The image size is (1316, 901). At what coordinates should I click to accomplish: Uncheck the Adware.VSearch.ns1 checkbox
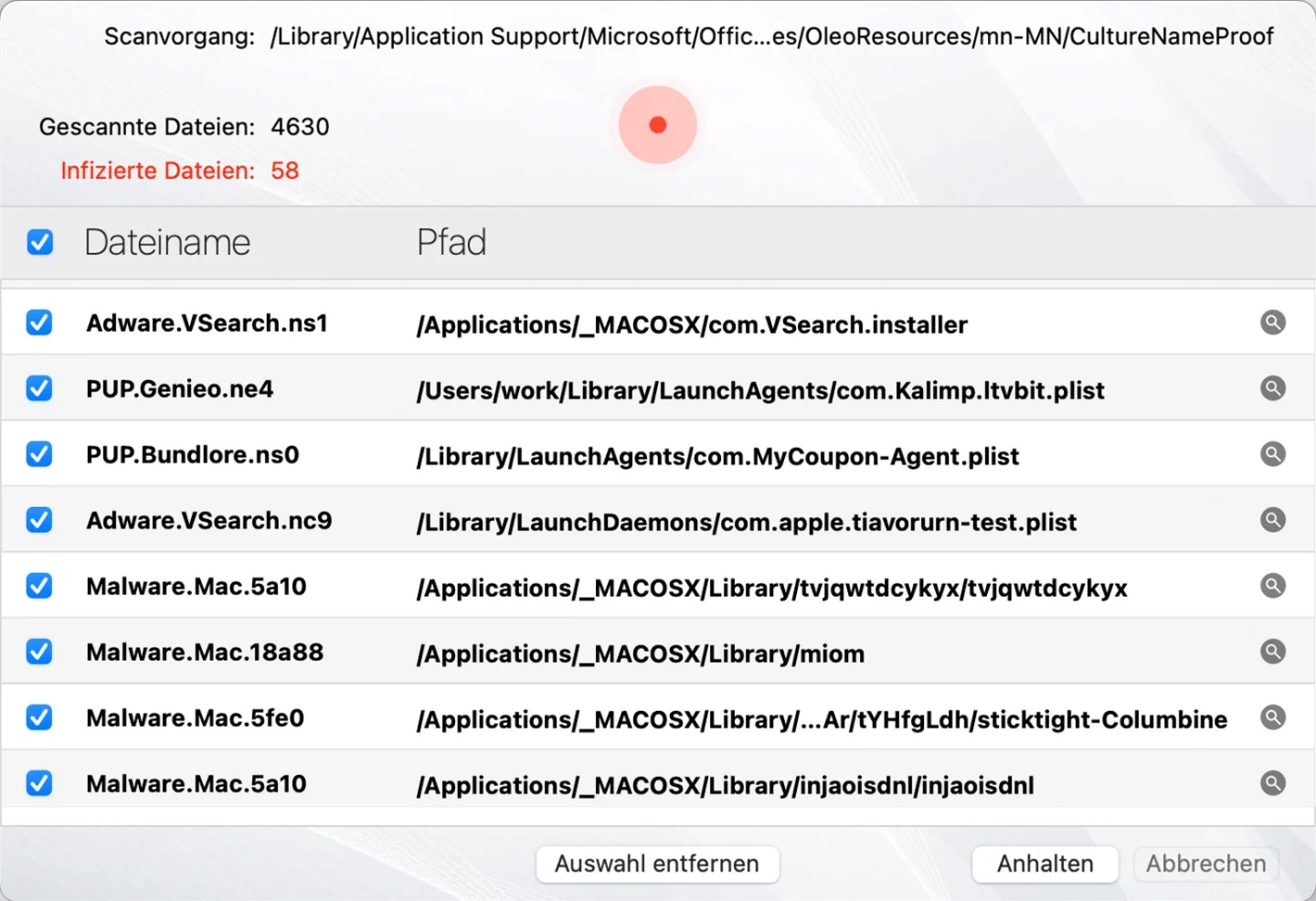pos(39,323)
